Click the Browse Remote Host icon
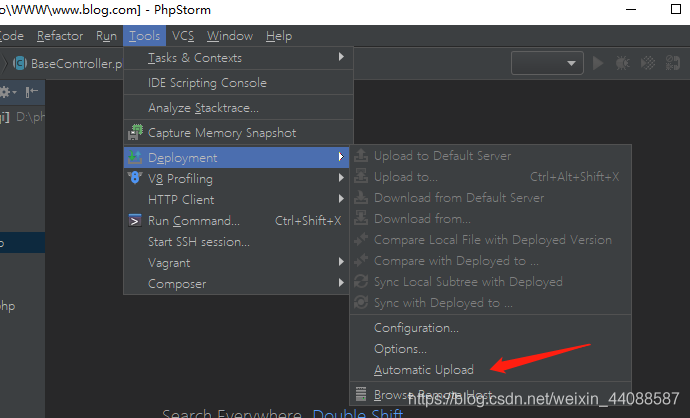This screenshot has height=418, width=690. (x=361, y=394)
